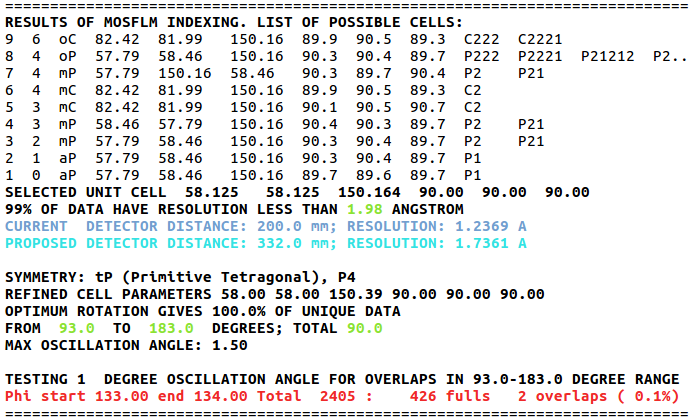Click current resolution value 1.2369 A
This screenshot has height=418, width=695.
tap(491, 226)
